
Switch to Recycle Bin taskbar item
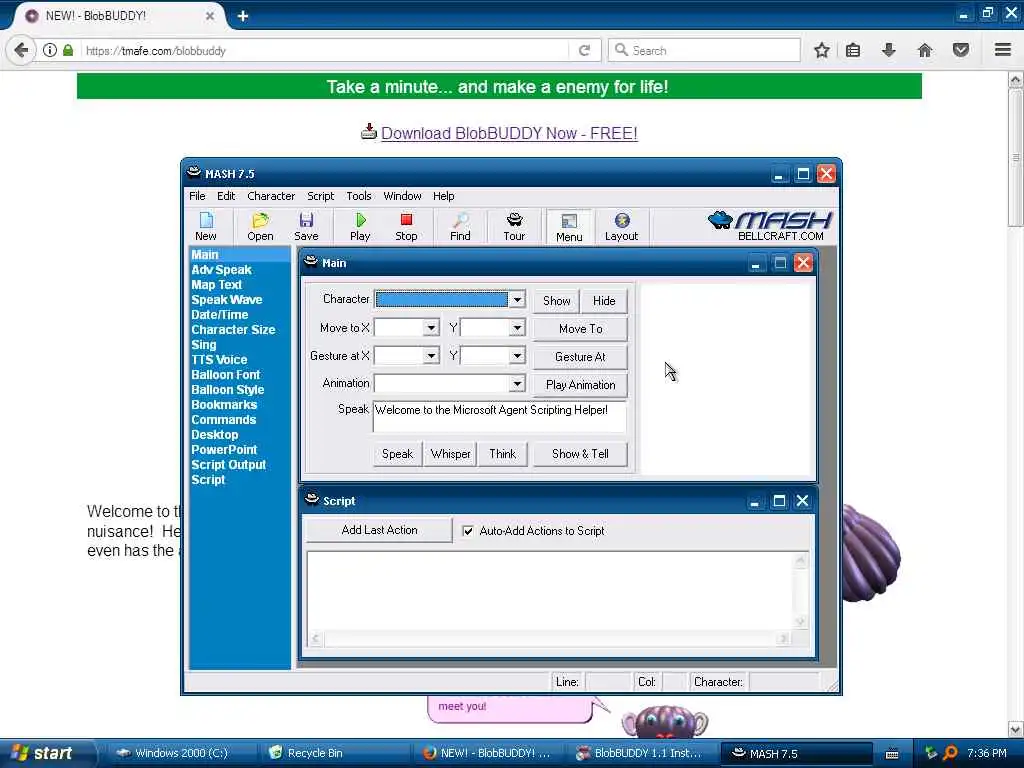[x=336, y=753]
